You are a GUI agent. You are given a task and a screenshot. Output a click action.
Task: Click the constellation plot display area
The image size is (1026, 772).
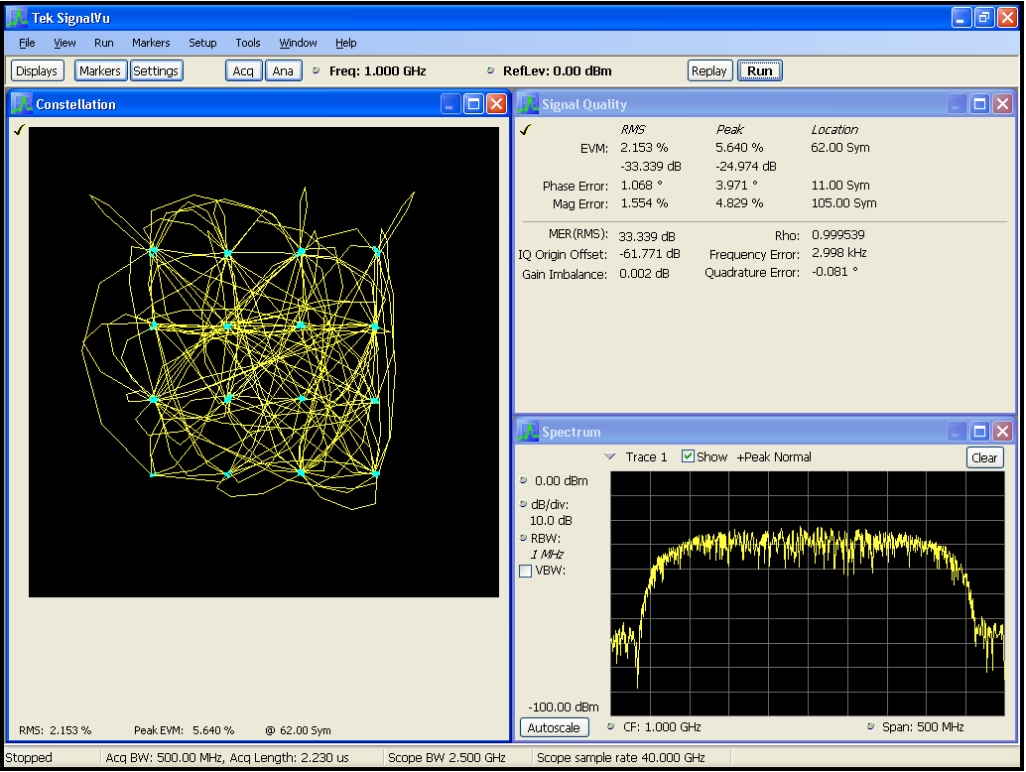point(264,362)
